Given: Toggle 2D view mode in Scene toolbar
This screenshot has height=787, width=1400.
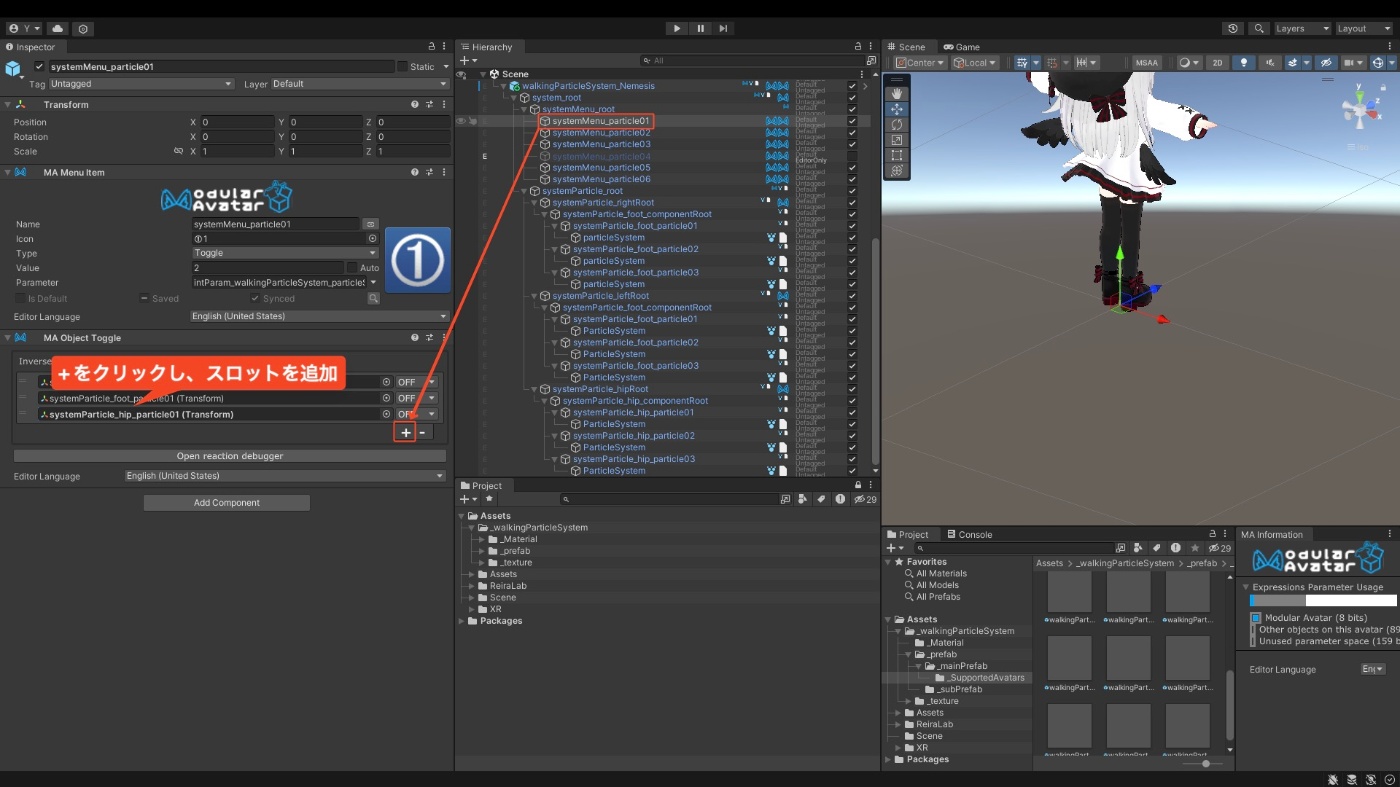Looking at the screenshot, I should [x=1217, y=63].
